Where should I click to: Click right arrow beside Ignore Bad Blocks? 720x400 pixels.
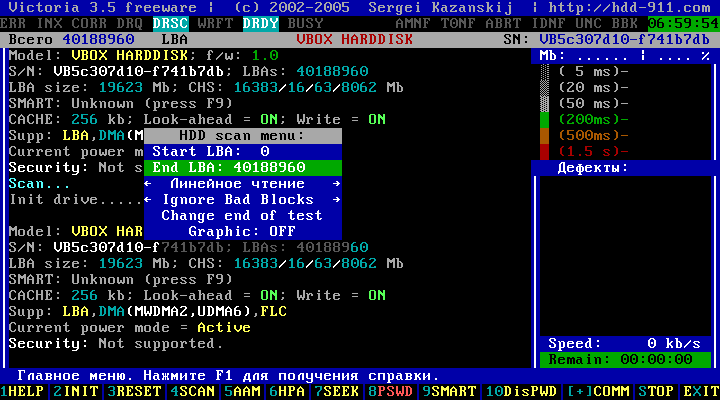click(x=337, y=200)
